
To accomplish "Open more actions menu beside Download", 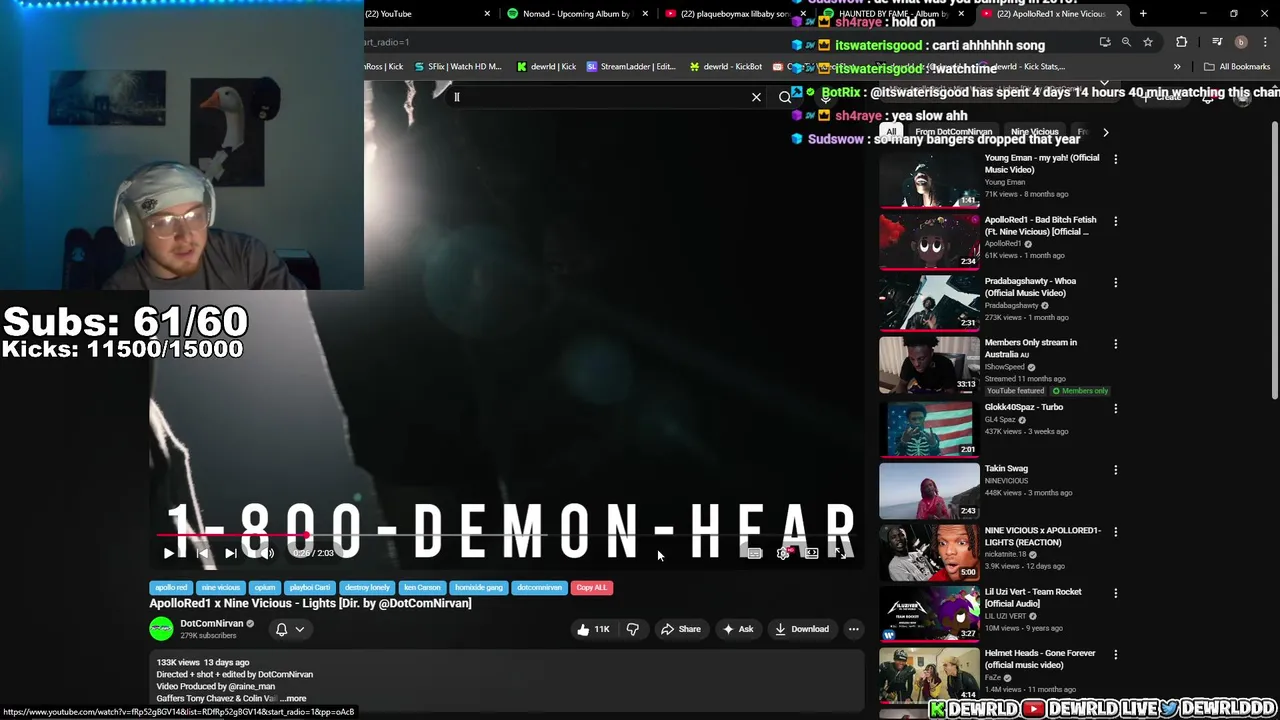I will (853, 629).
